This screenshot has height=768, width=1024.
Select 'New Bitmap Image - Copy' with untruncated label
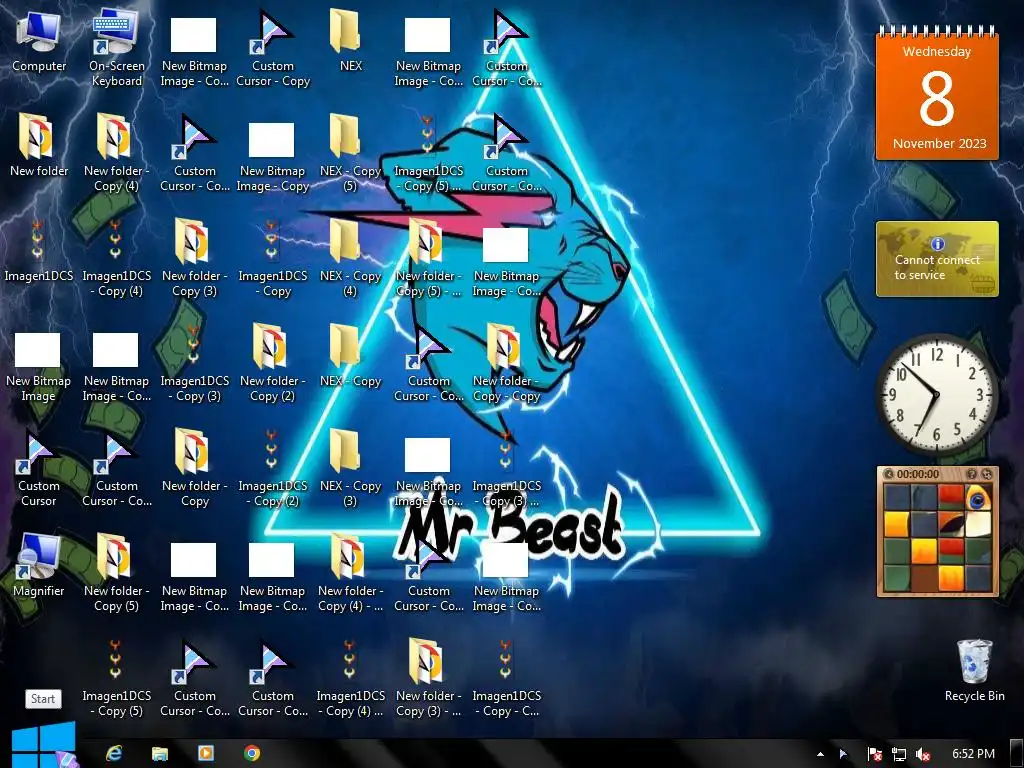[272, 157]
